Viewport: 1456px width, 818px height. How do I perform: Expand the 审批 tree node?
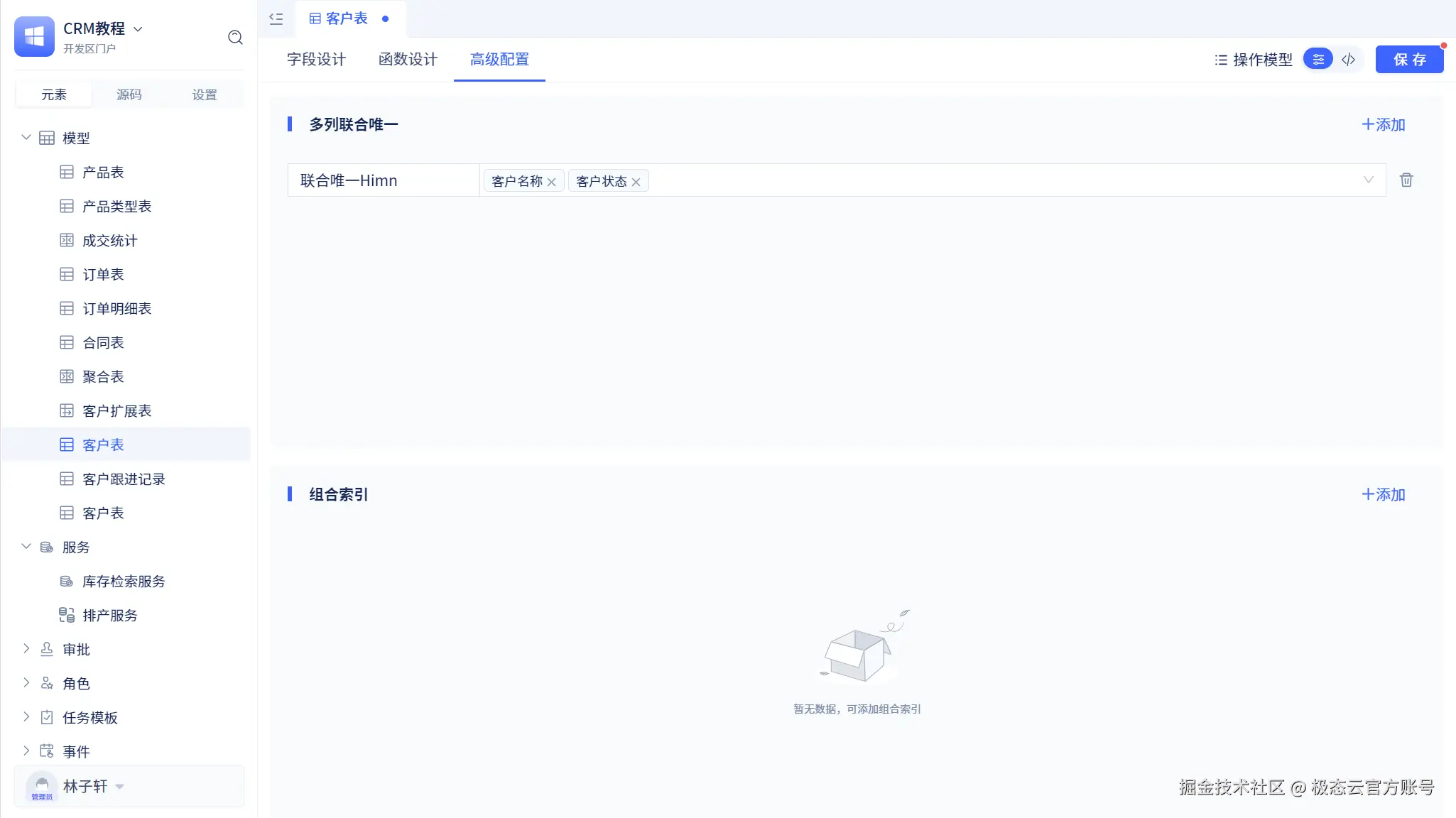point(26,649)
